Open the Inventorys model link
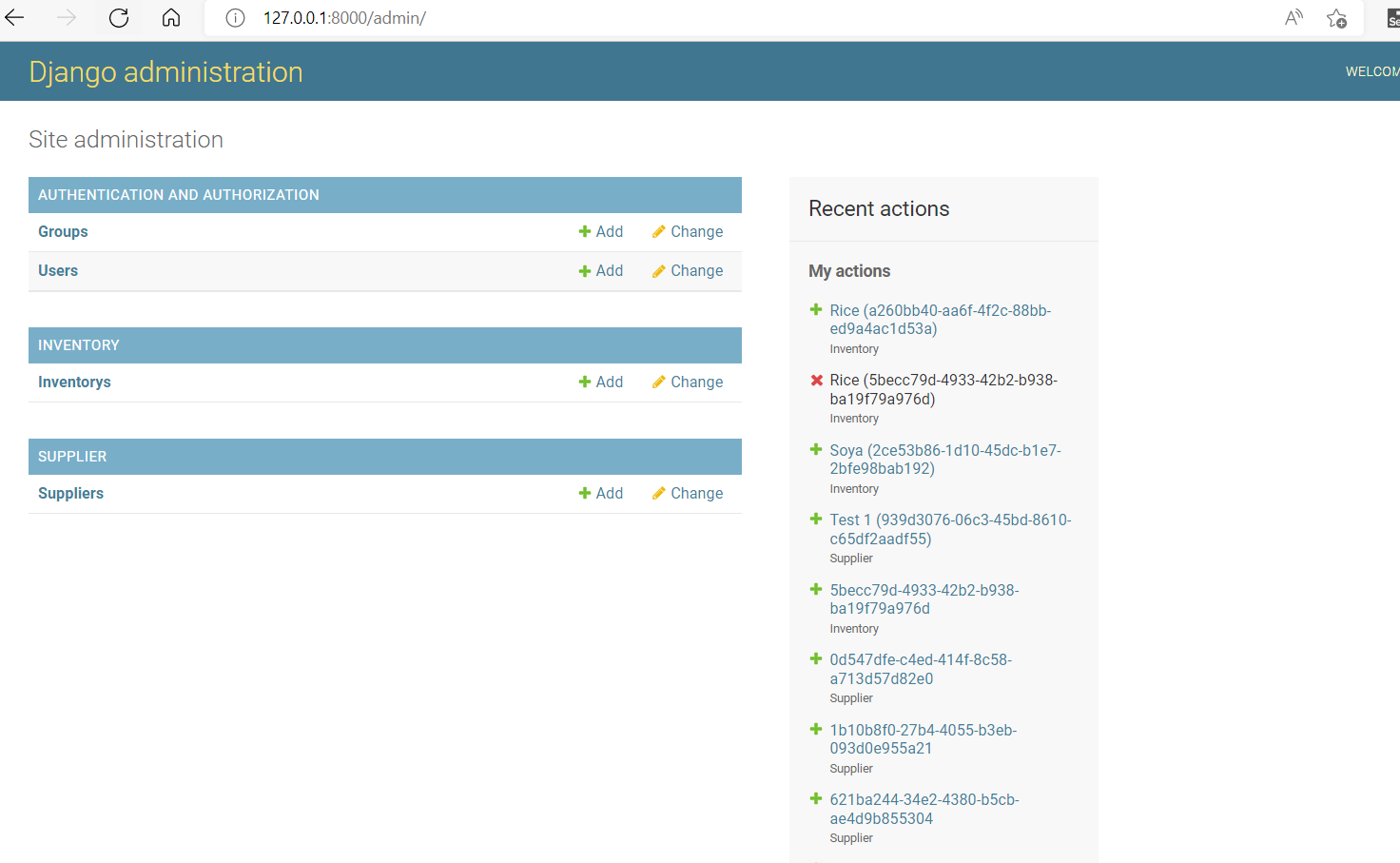The image size is (1400, 863). pos(74,382)
